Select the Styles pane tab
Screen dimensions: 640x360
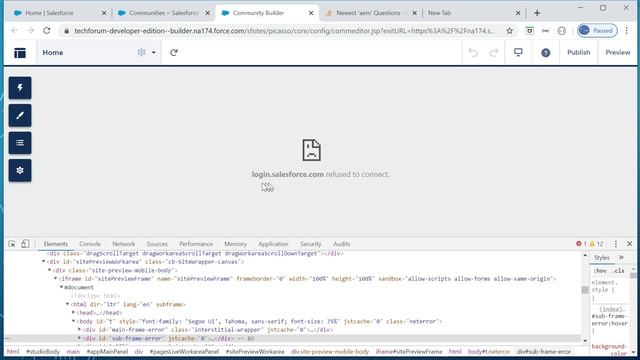point(602,258)
